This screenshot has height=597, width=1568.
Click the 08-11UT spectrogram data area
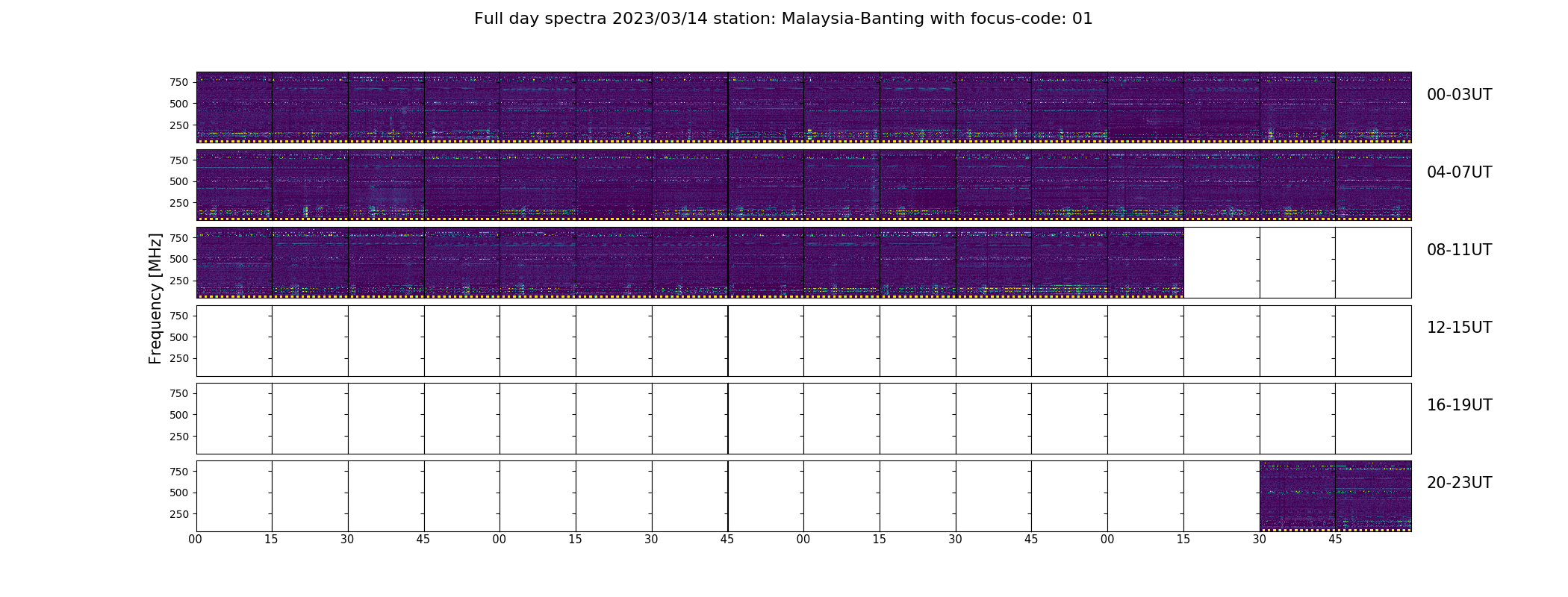[690, 263]
